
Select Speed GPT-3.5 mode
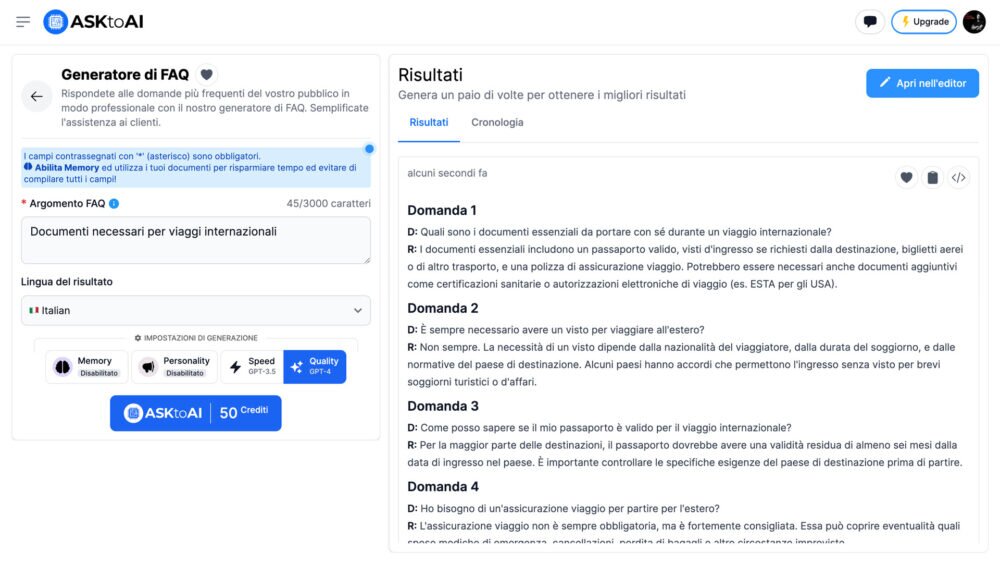[x=252, y=367]
